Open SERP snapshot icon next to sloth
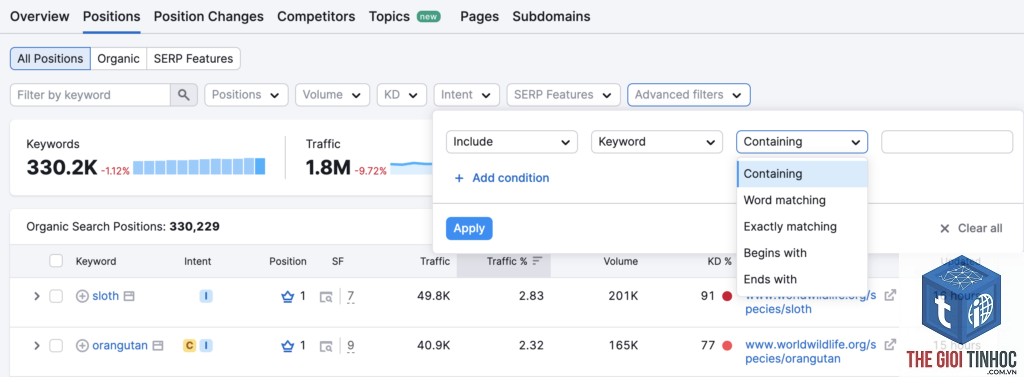 (129, 296)
